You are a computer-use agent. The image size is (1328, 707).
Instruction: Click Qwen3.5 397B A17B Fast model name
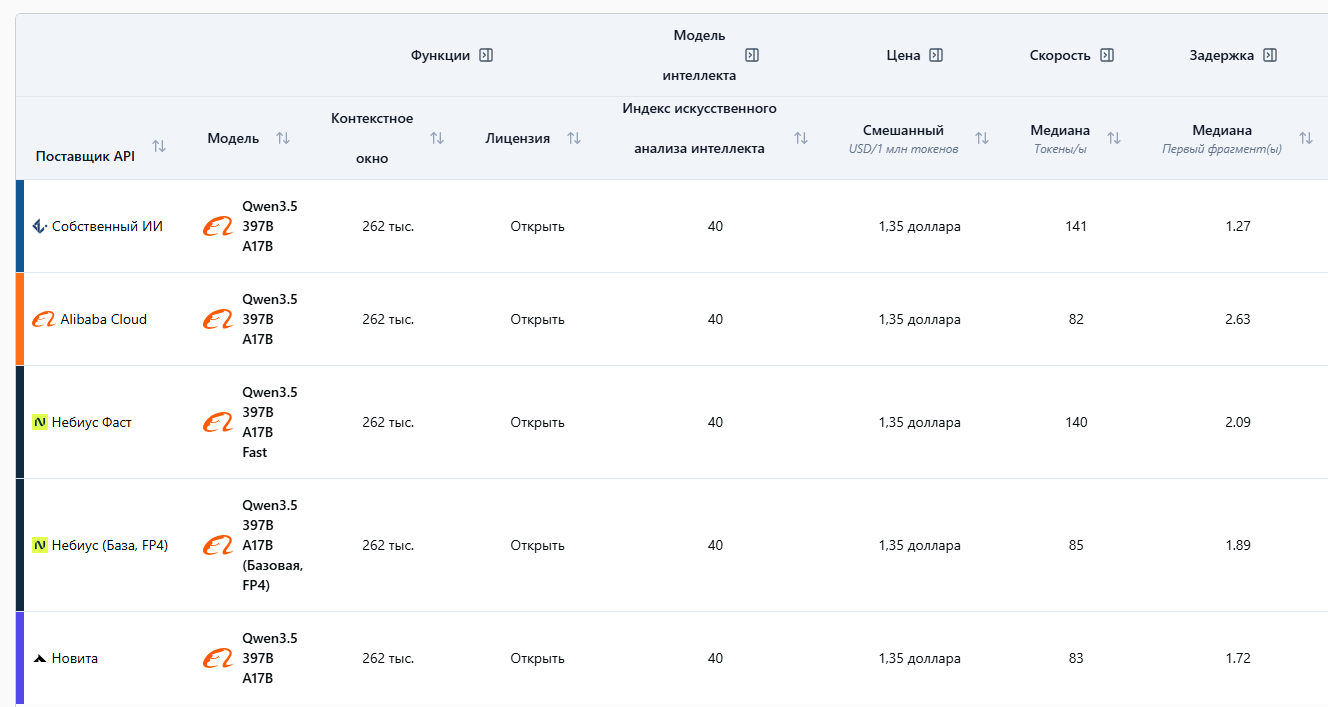click(269, 422)
